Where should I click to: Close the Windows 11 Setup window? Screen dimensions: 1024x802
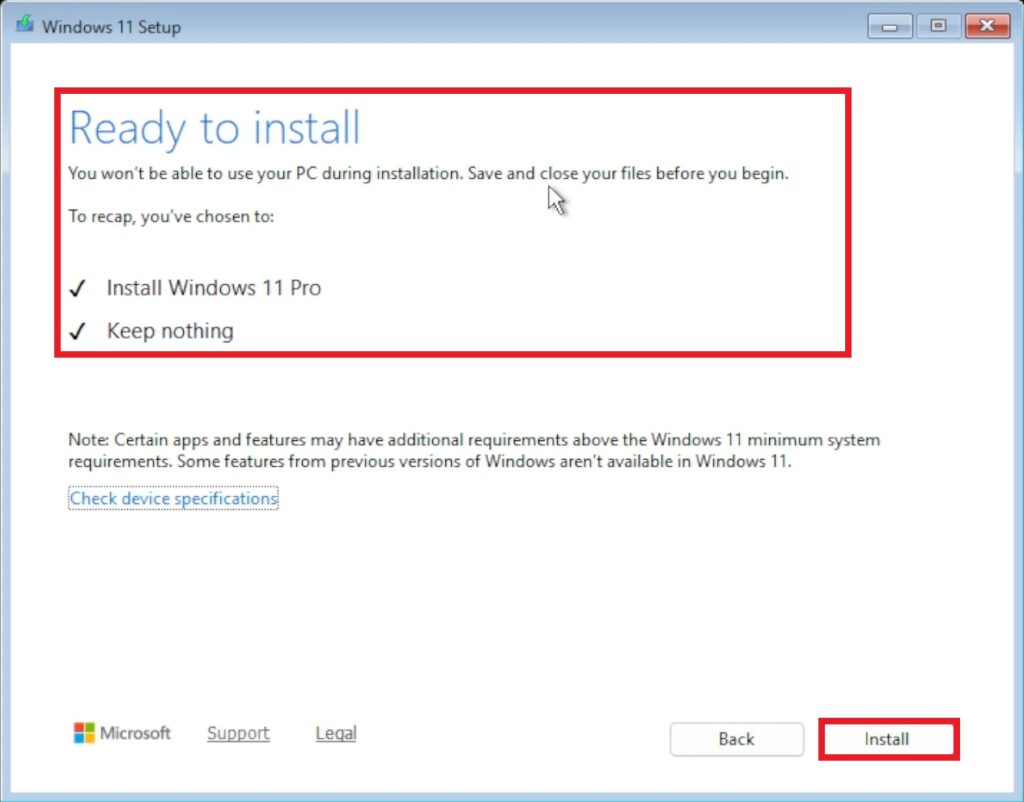point(987,26)
